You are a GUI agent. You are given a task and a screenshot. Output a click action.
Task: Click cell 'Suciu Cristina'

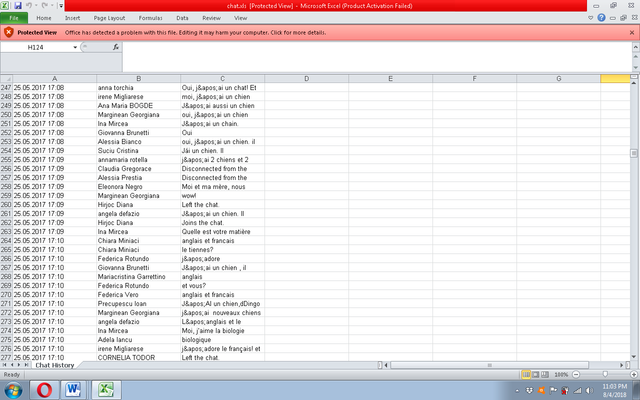138,151
